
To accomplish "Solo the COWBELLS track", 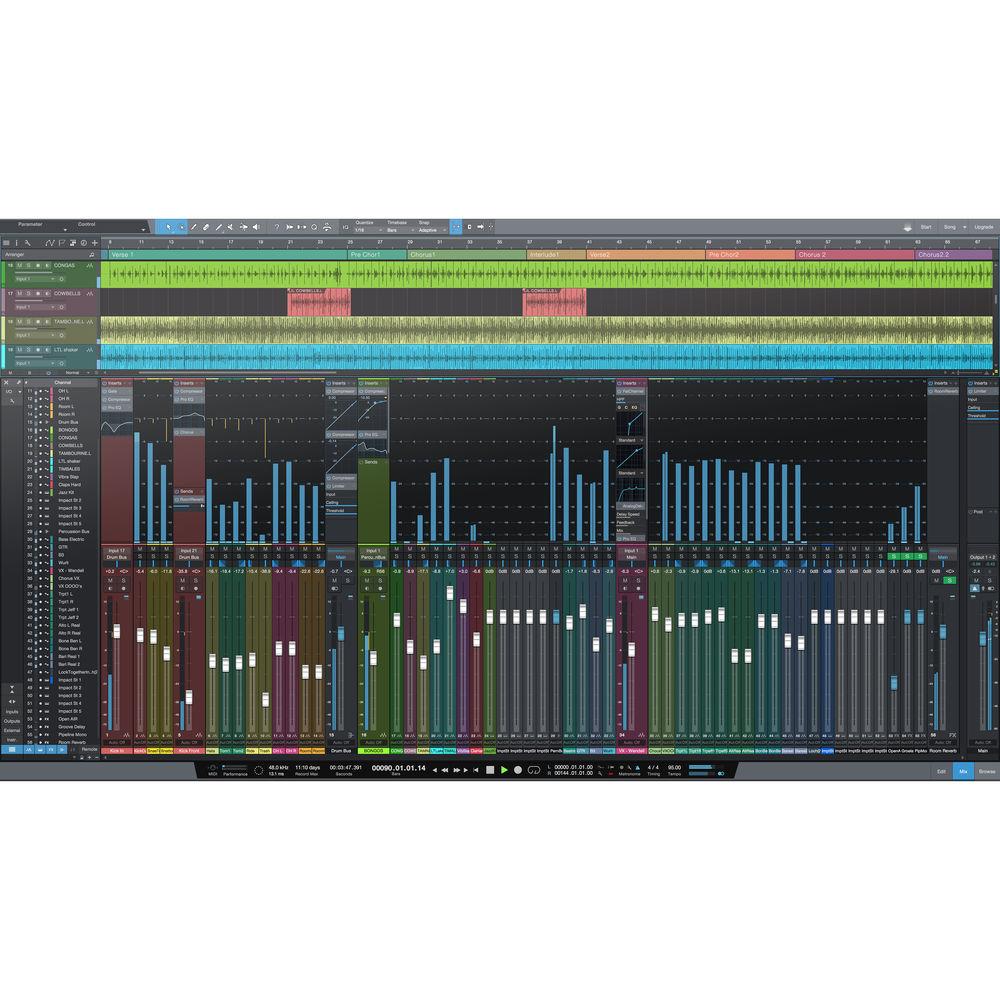I will pos(29,293).
